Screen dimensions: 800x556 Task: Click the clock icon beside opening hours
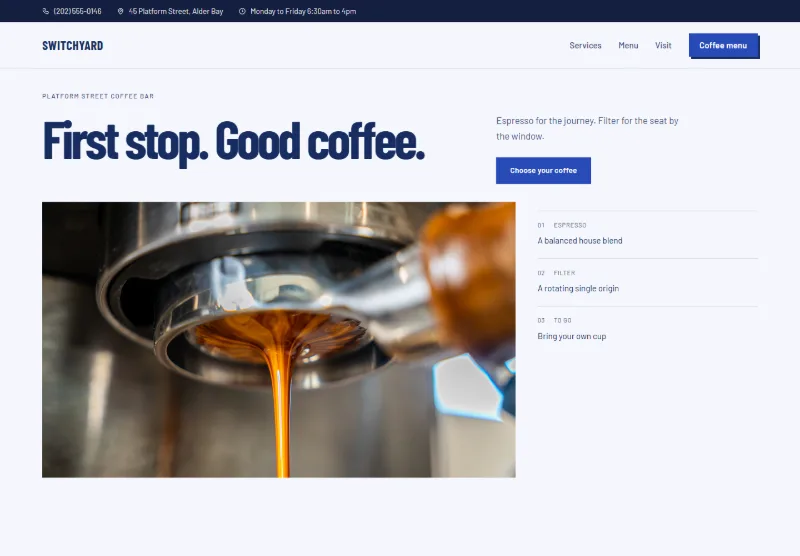(x=242, y=11)
